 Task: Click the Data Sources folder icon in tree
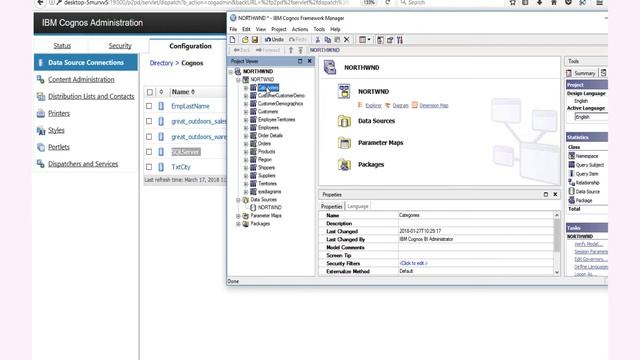click(x=246, y=200)
